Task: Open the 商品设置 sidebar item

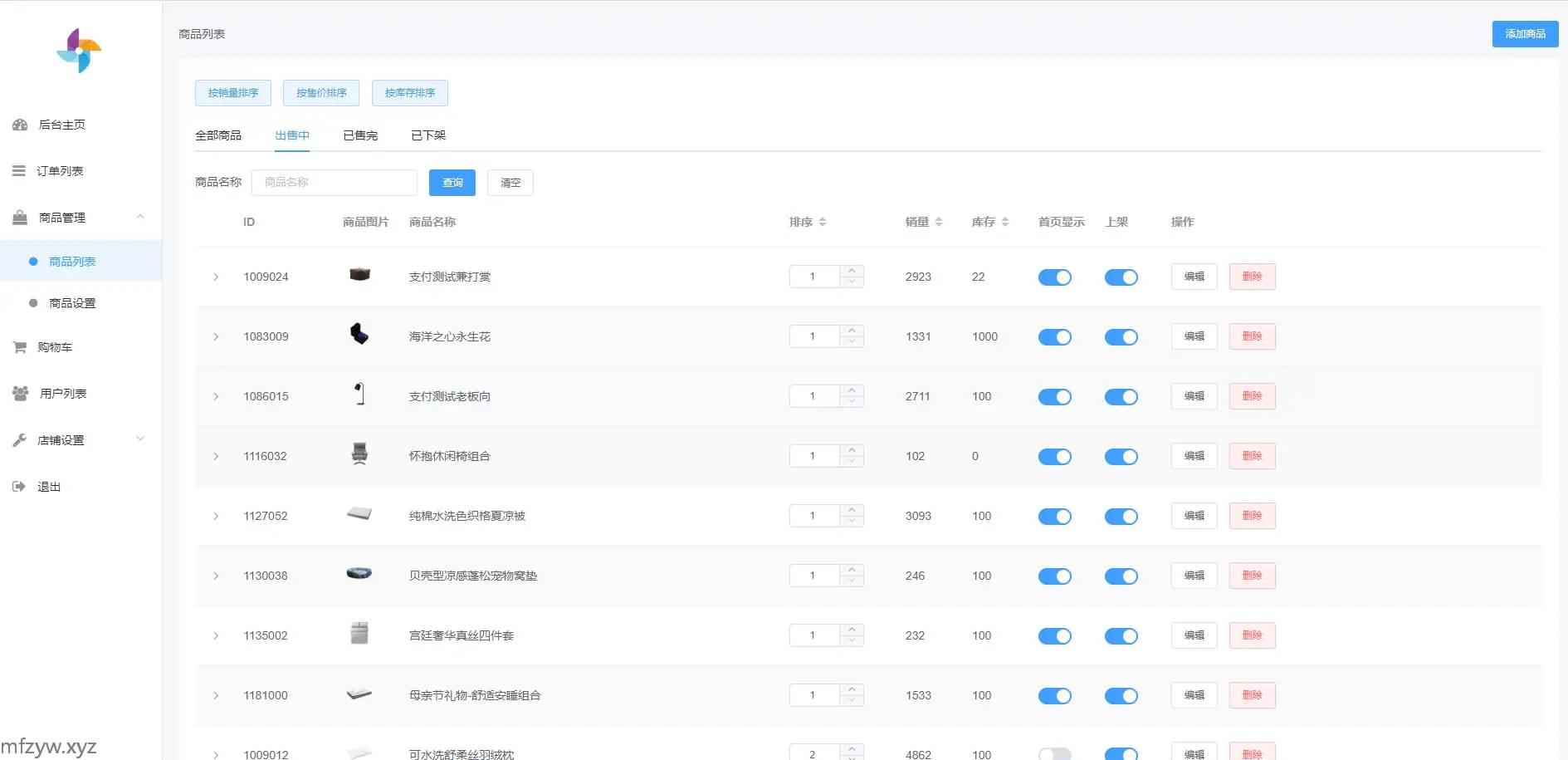Action: click(72, 303)
